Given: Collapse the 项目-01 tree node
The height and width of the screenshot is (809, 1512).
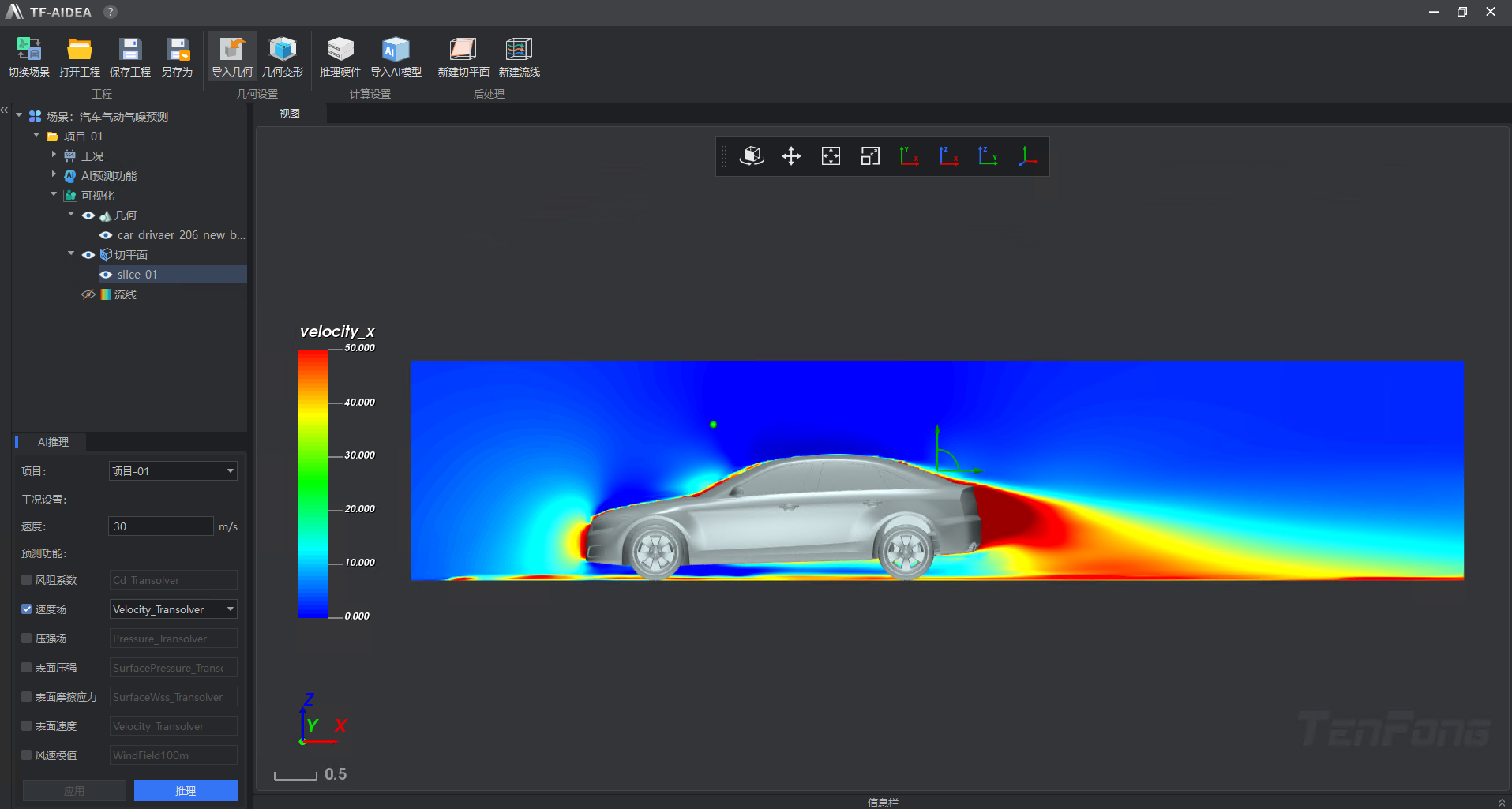Looking at the screenshot, I should (x=36, y=136).
